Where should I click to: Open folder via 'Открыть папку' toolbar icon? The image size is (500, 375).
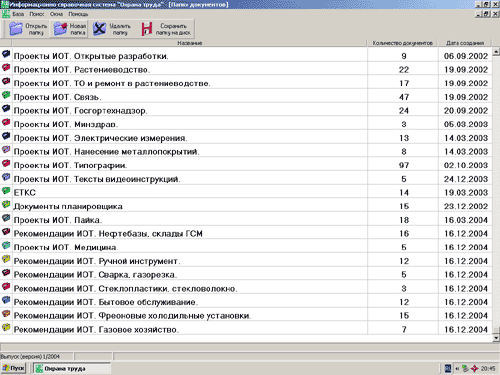point(27,29)
